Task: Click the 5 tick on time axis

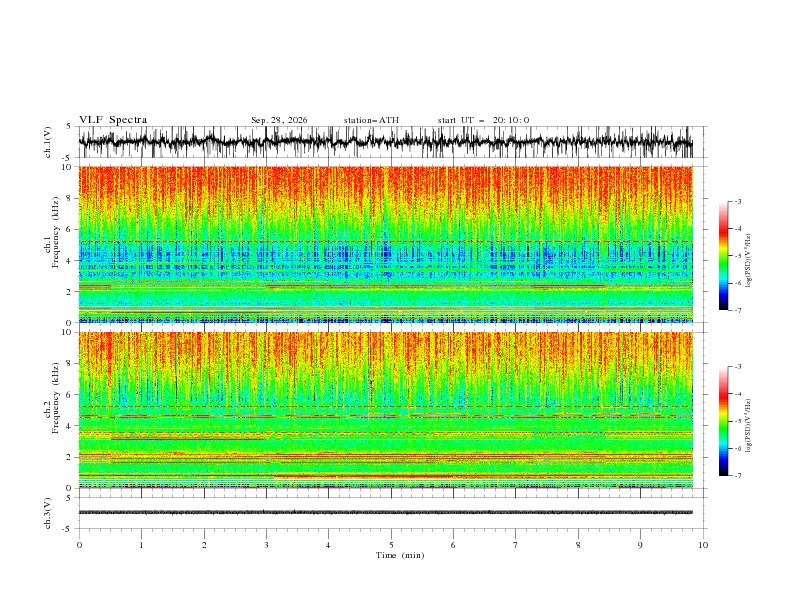Action: coord(391,545)
